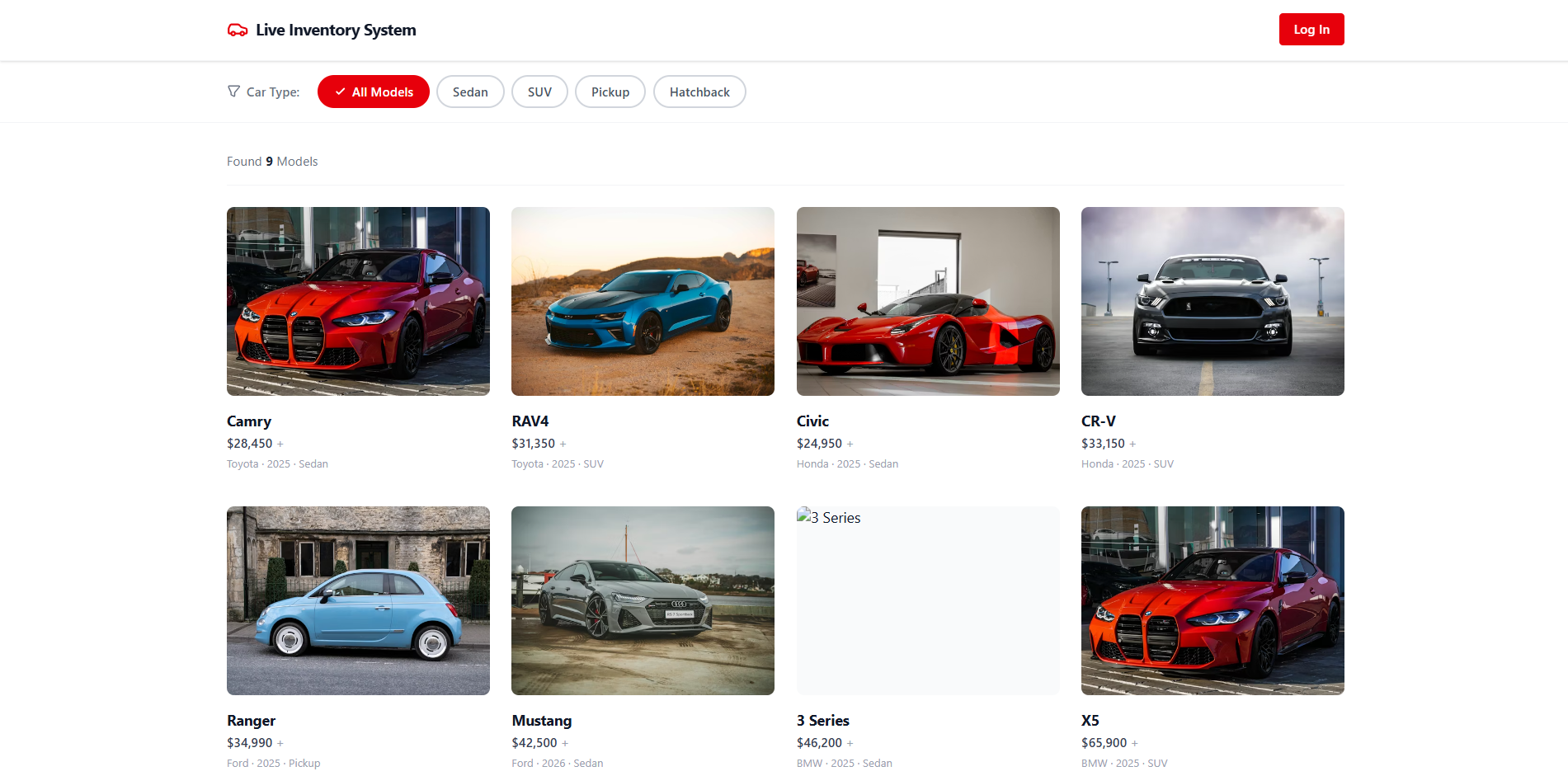
Task: Click the CR-V model name
Action: pyautogui.click(x=1099, y=421)
